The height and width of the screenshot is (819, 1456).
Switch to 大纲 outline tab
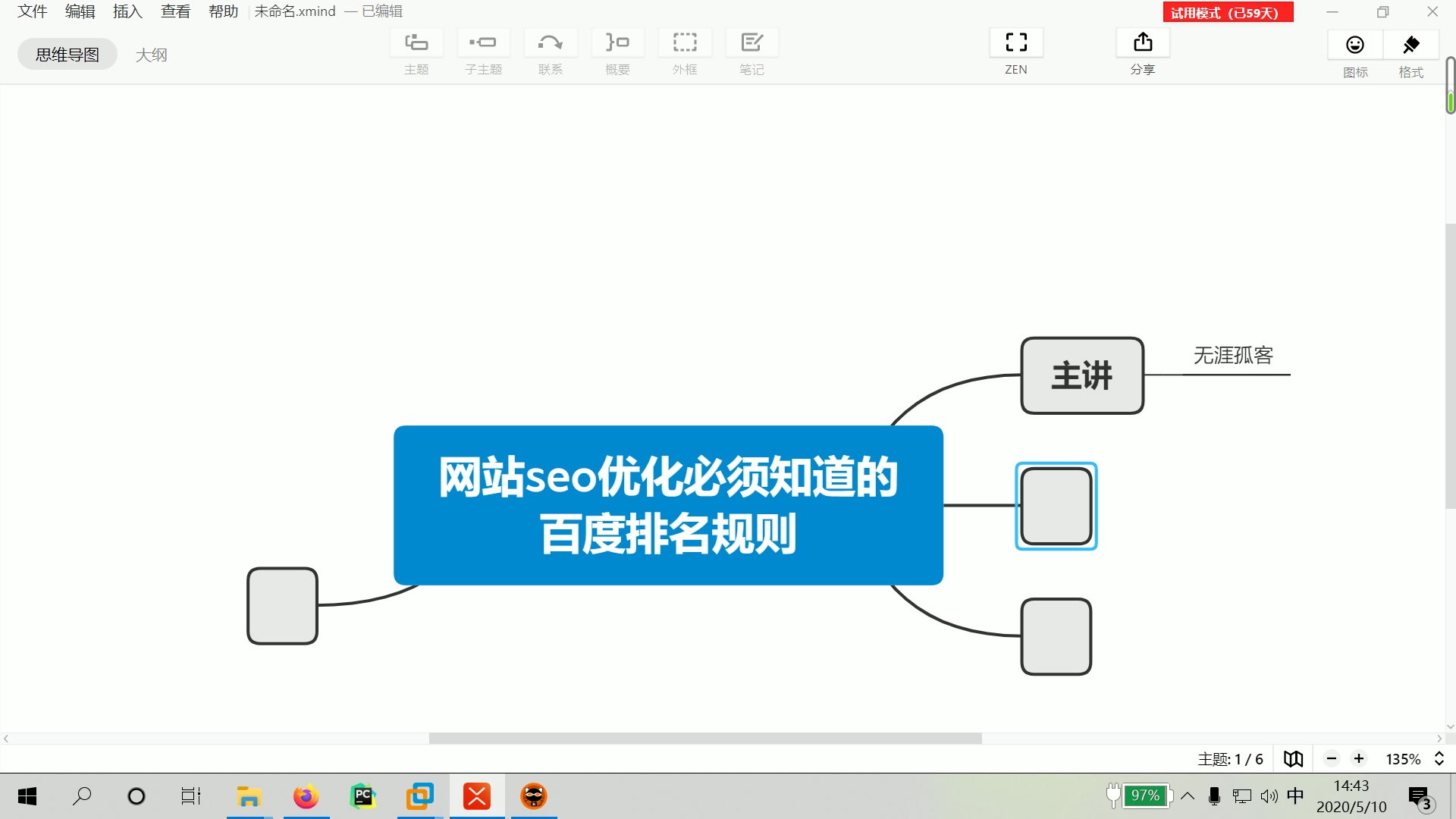tap(151, 55)
